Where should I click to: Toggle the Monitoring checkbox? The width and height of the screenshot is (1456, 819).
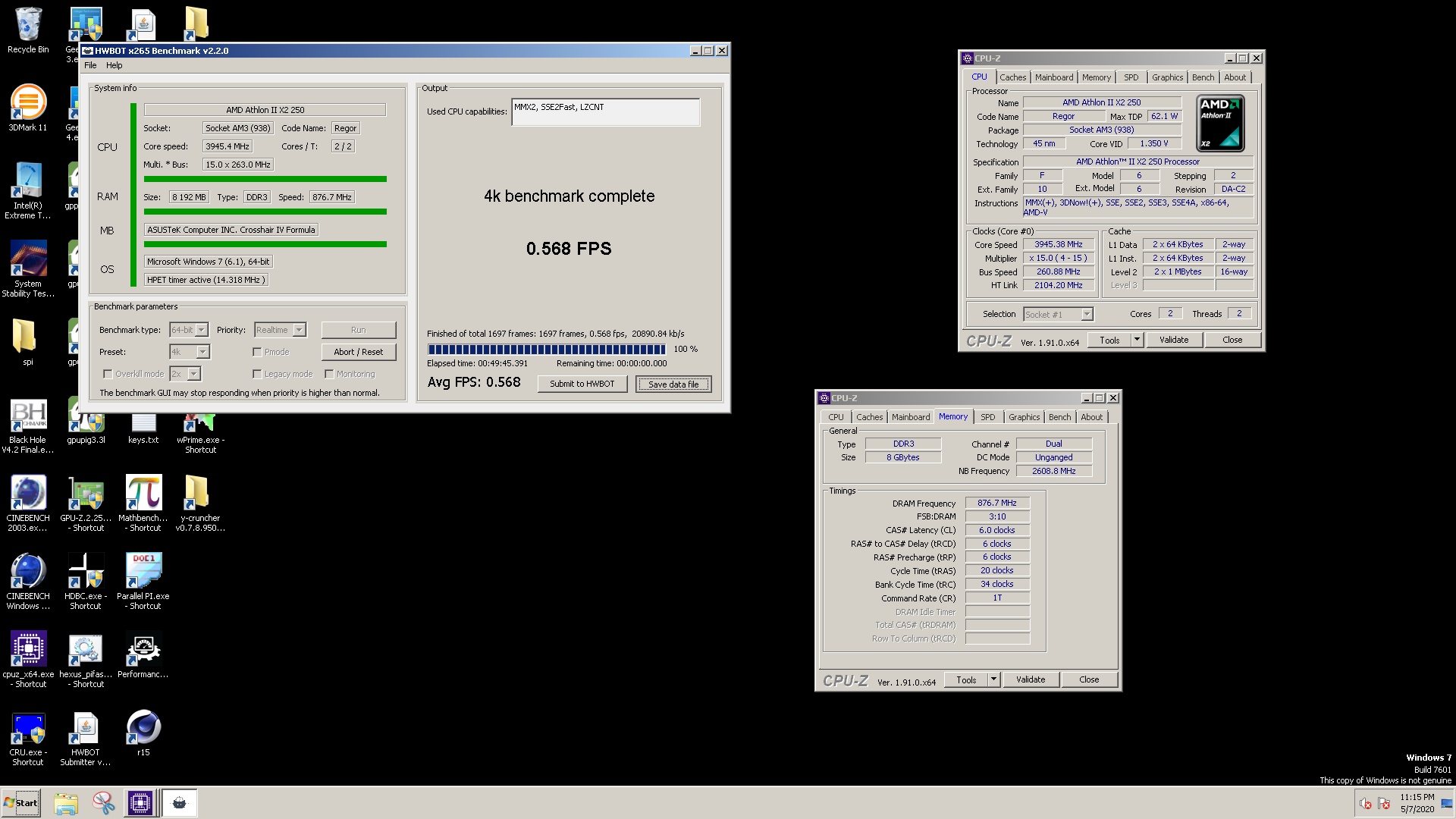[x=329, y=374]
